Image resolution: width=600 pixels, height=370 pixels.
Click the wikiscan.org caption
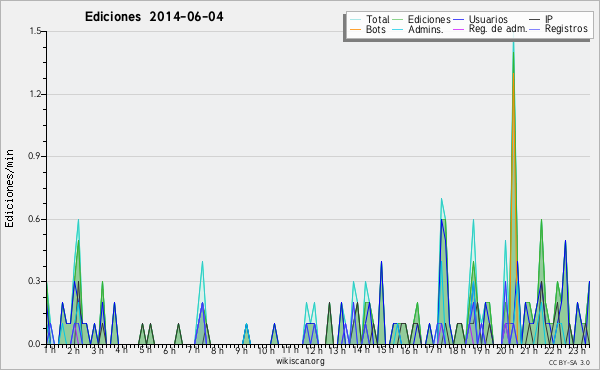(300, 361)
